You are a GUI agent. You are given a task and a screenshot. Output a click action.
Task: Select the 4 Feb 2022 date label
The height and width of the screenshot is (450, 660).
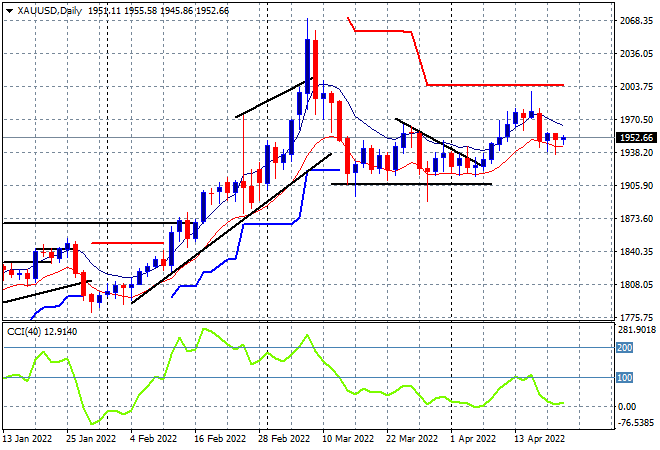click(154, 439)
